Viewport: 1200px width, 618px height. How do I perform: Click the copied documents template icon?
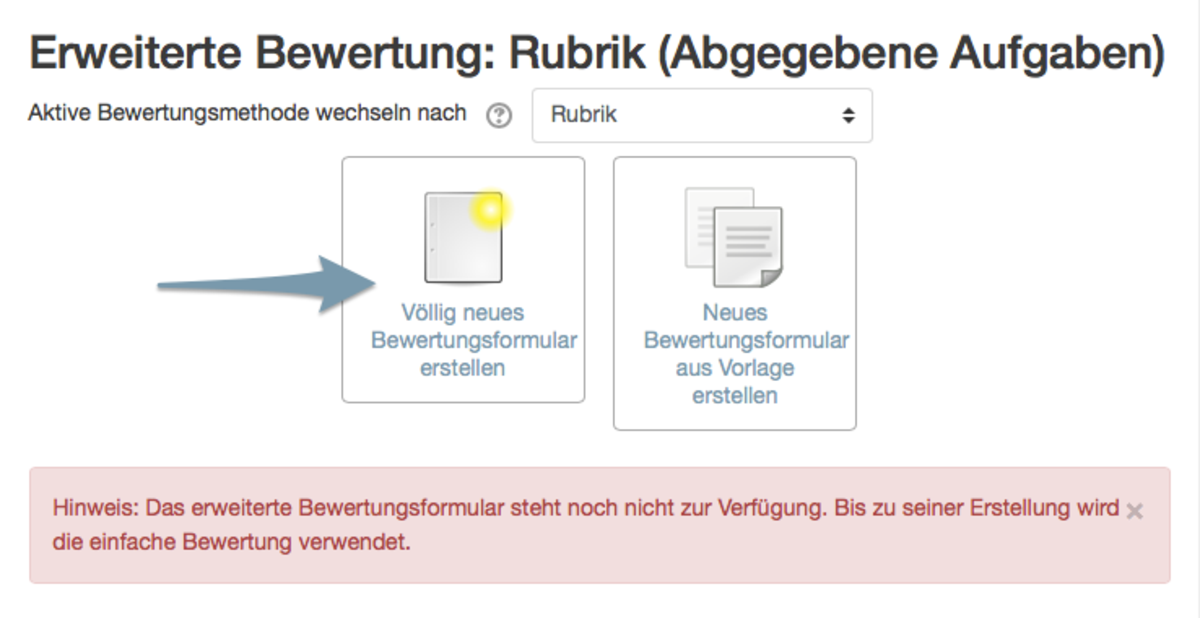pyautogui.click(x=734, y=237)
